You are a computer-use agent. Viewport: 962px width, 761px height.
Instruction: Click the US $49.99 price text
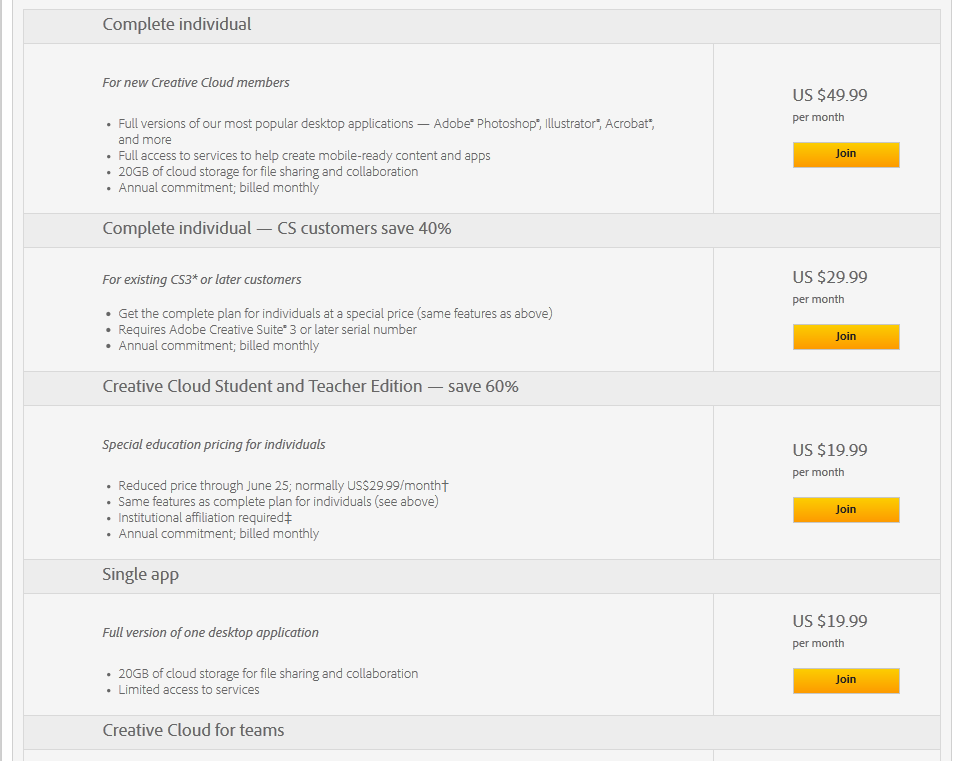pos(830,96)
